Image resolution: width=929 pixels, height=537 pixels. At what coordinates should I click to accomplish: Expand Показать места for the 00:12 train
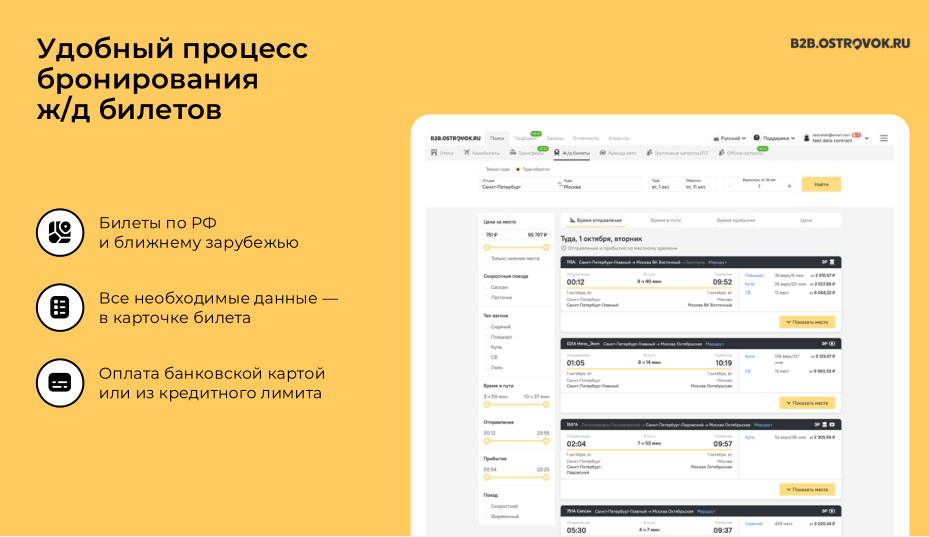807,322
